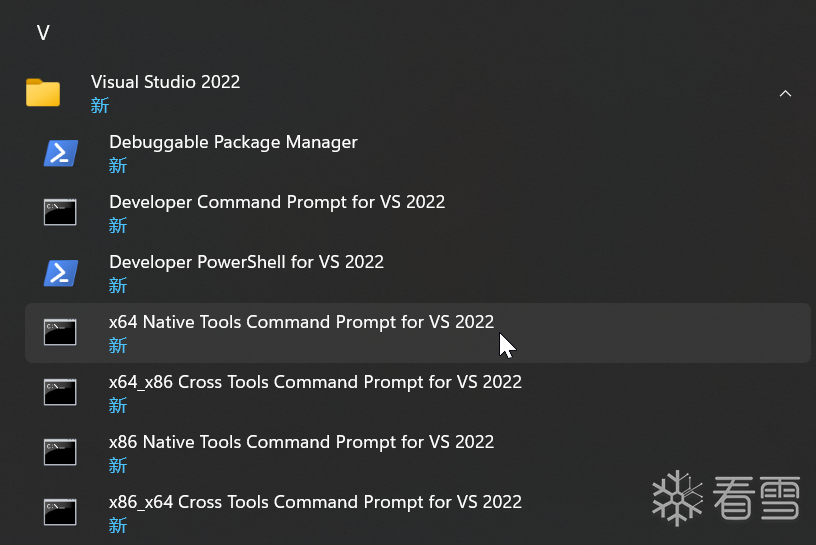Click x86_x64 Cross Tools console icon
The width and height of the screenshot is (816, 545).
point(61,512)
